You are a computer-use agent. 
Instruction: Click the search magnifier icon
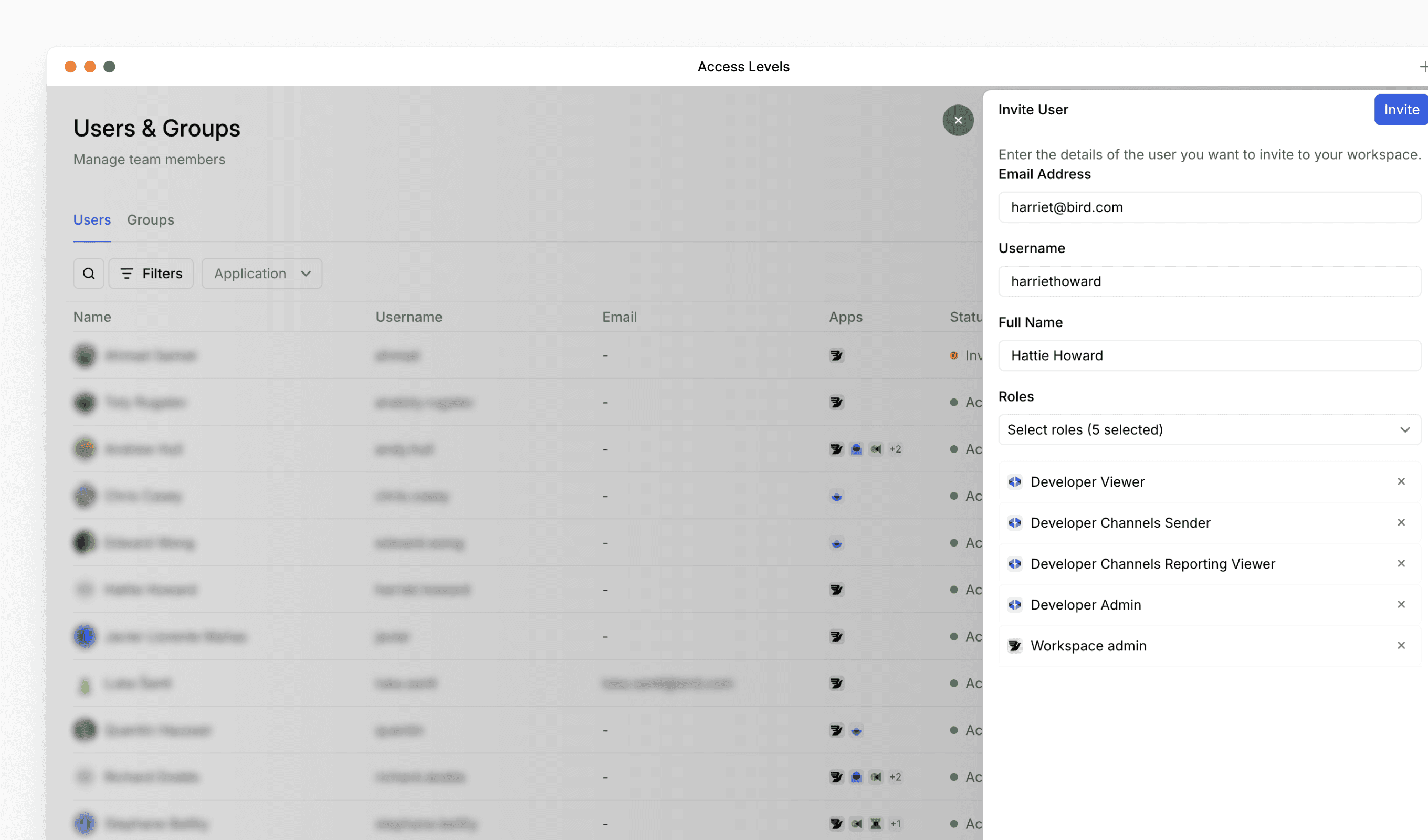88,274
